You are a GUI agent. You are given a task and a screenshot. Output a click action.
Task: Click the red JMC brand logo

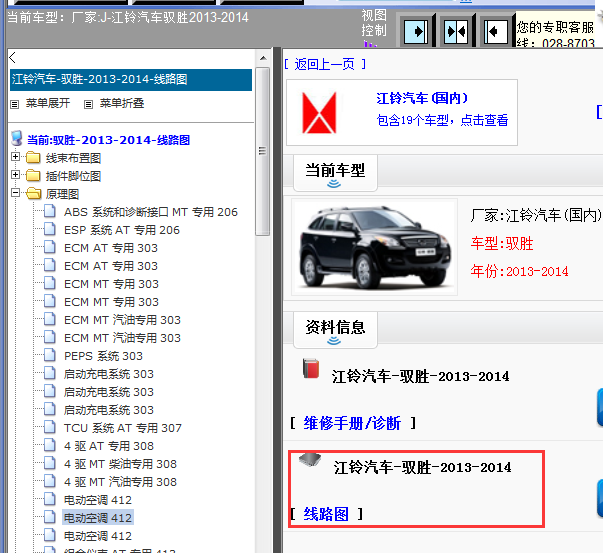coord(319,113)
